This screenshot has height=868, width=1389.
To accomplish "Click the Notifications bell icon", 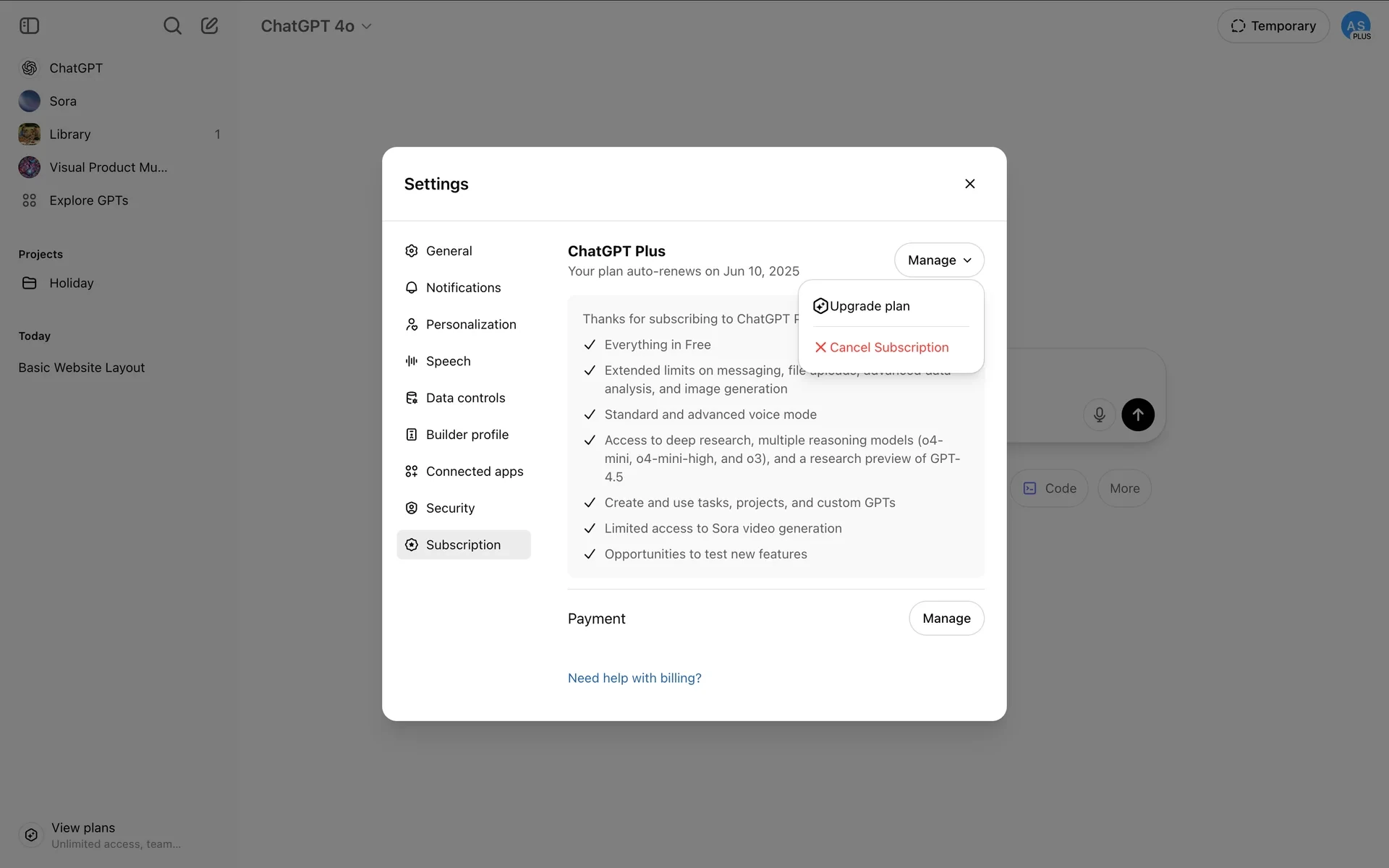I will click(x=412, y=288).
